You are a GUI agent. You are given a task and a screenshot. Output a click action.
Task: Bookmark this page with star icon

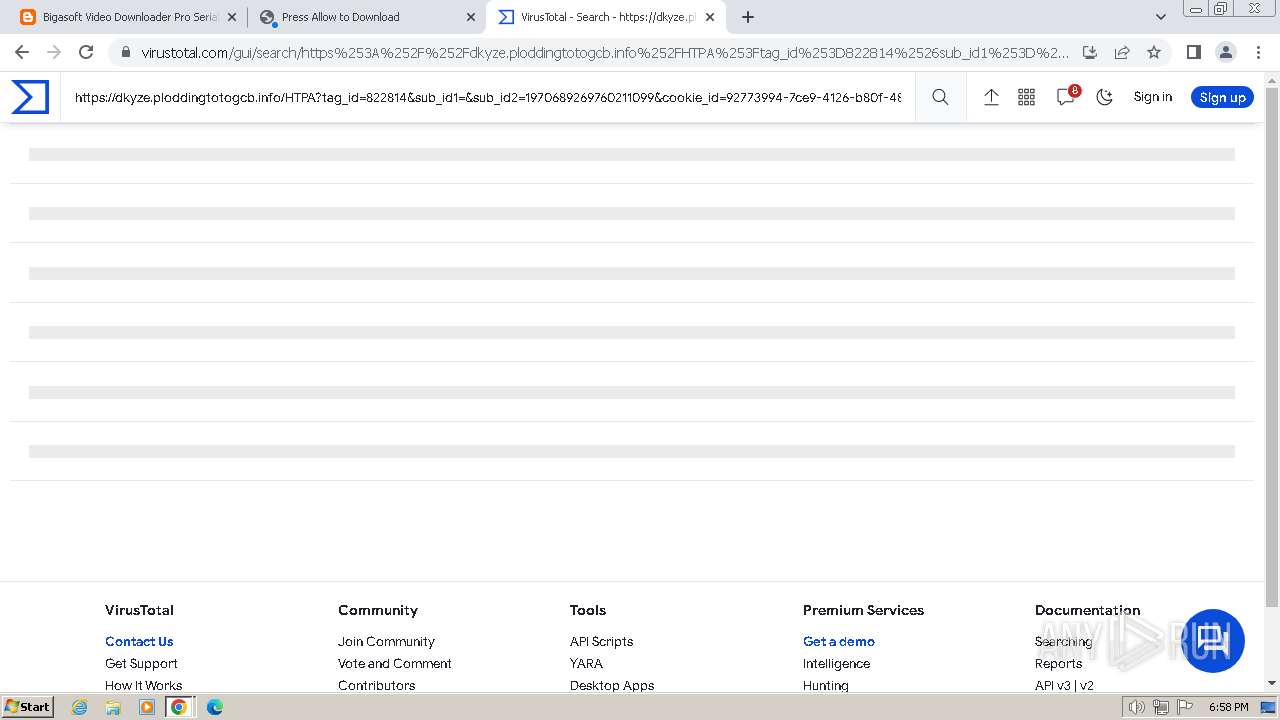[x=1154, y=52]
